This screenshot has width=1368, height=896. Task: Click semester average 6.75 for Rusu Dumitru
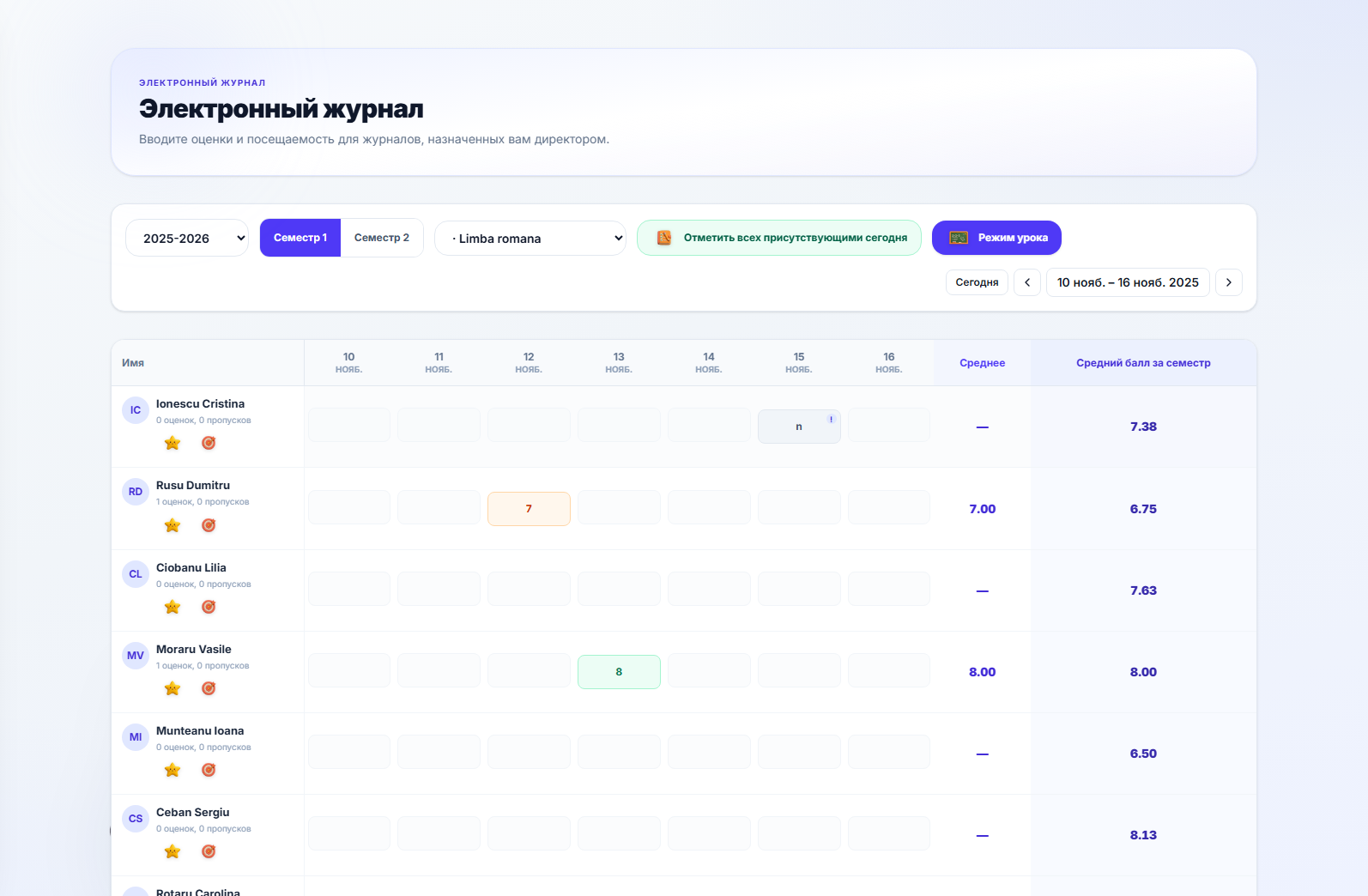(1143, 509)
